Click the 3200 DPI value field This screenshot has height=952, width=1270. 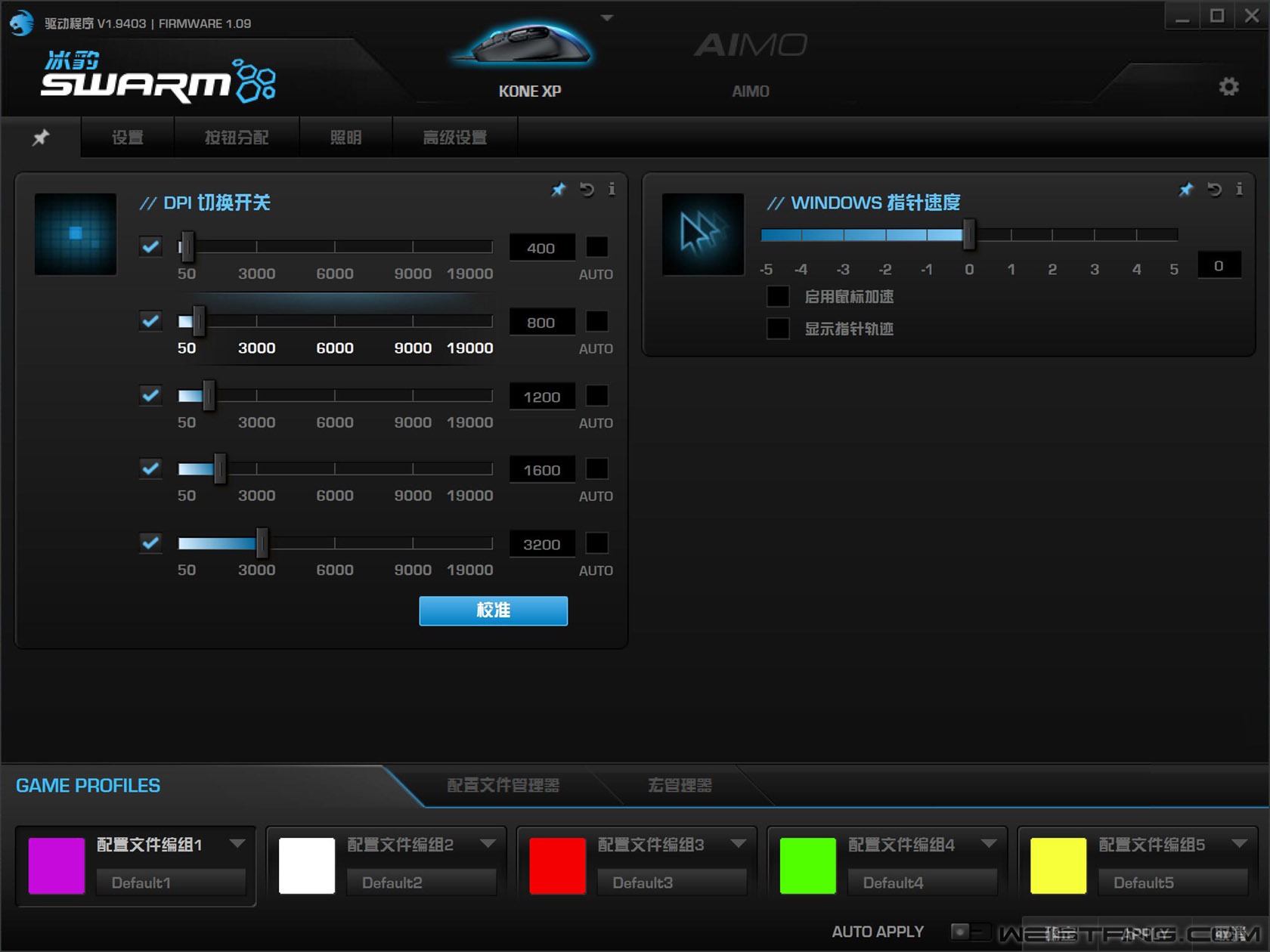[x=542, y=544]
